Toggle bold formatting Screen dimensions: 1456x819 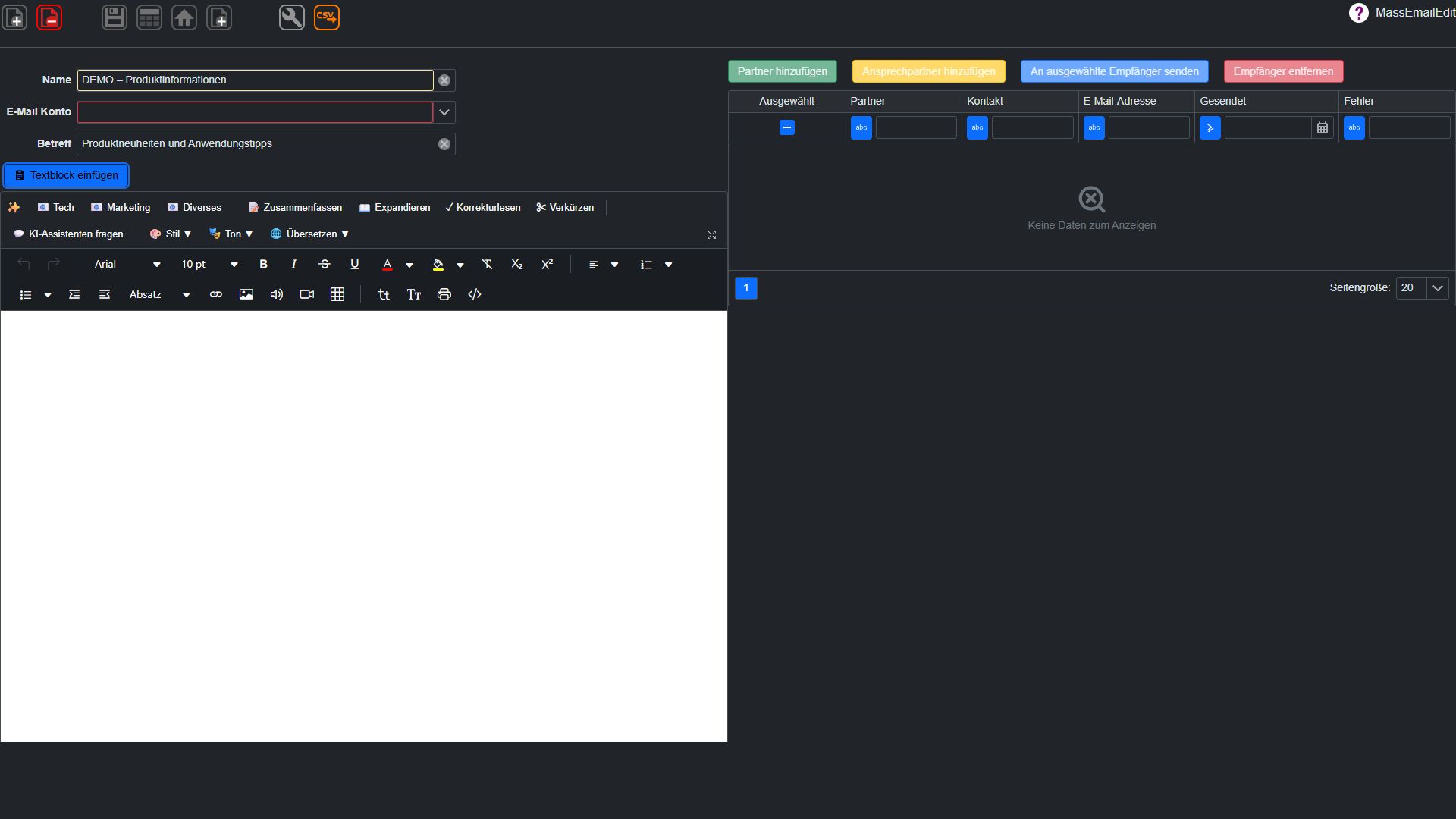coord(263,264)
